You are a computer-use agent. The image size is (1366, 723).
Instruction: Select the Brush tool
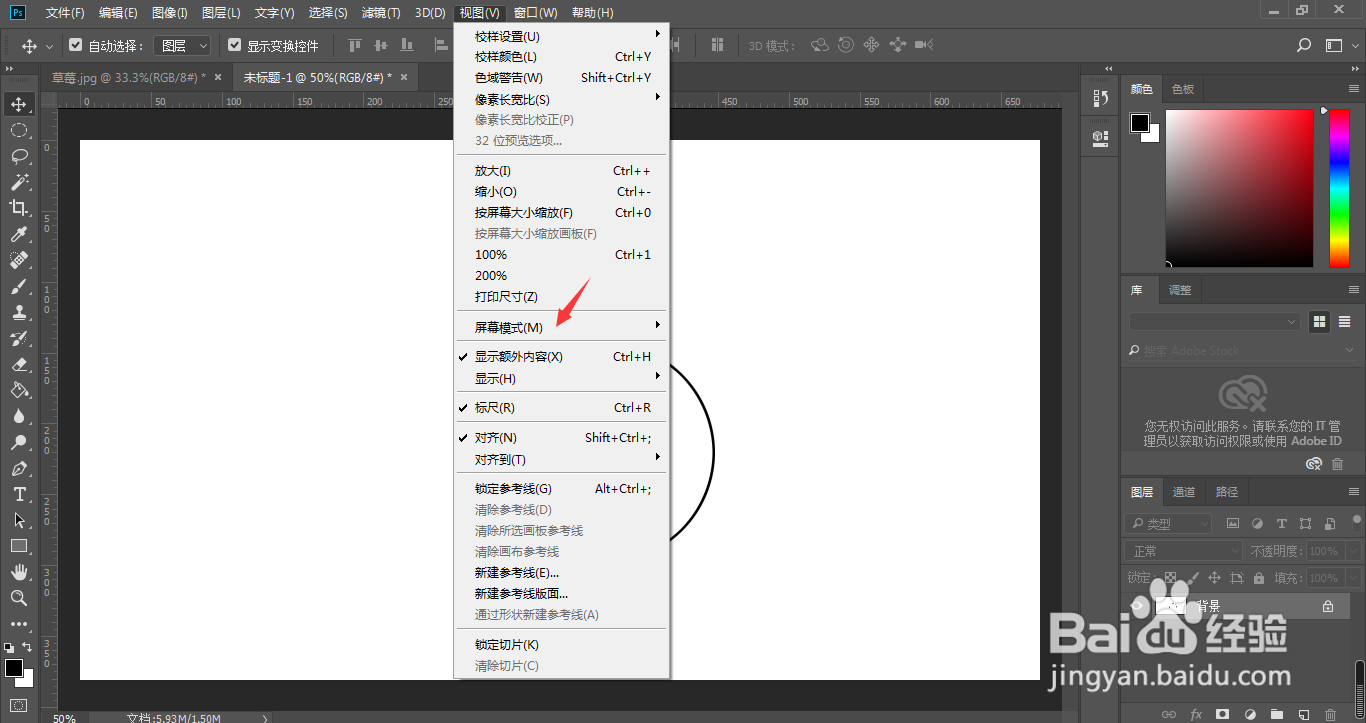coord(19,286)
